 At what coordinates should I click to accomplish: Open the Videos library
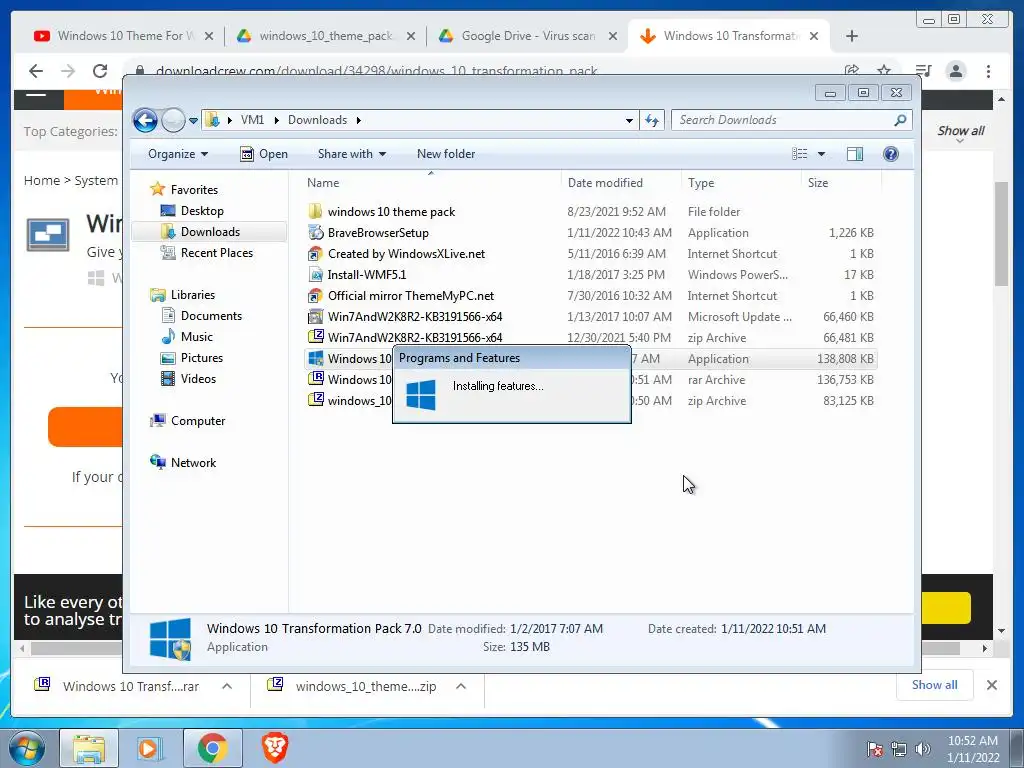[x=198, y=379]
